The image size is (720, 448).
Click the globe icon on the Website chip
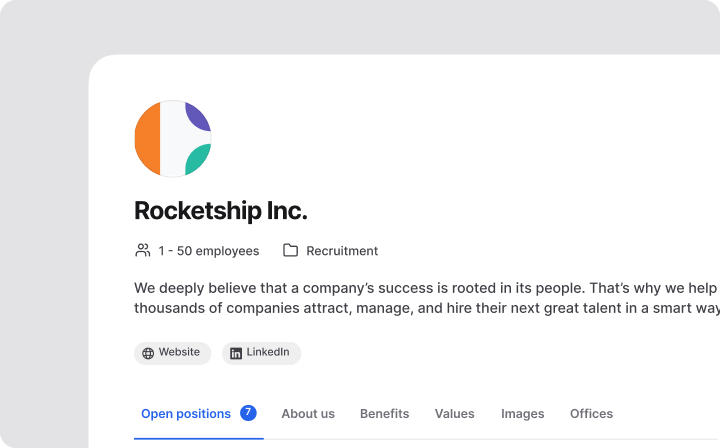pos(148,353)
